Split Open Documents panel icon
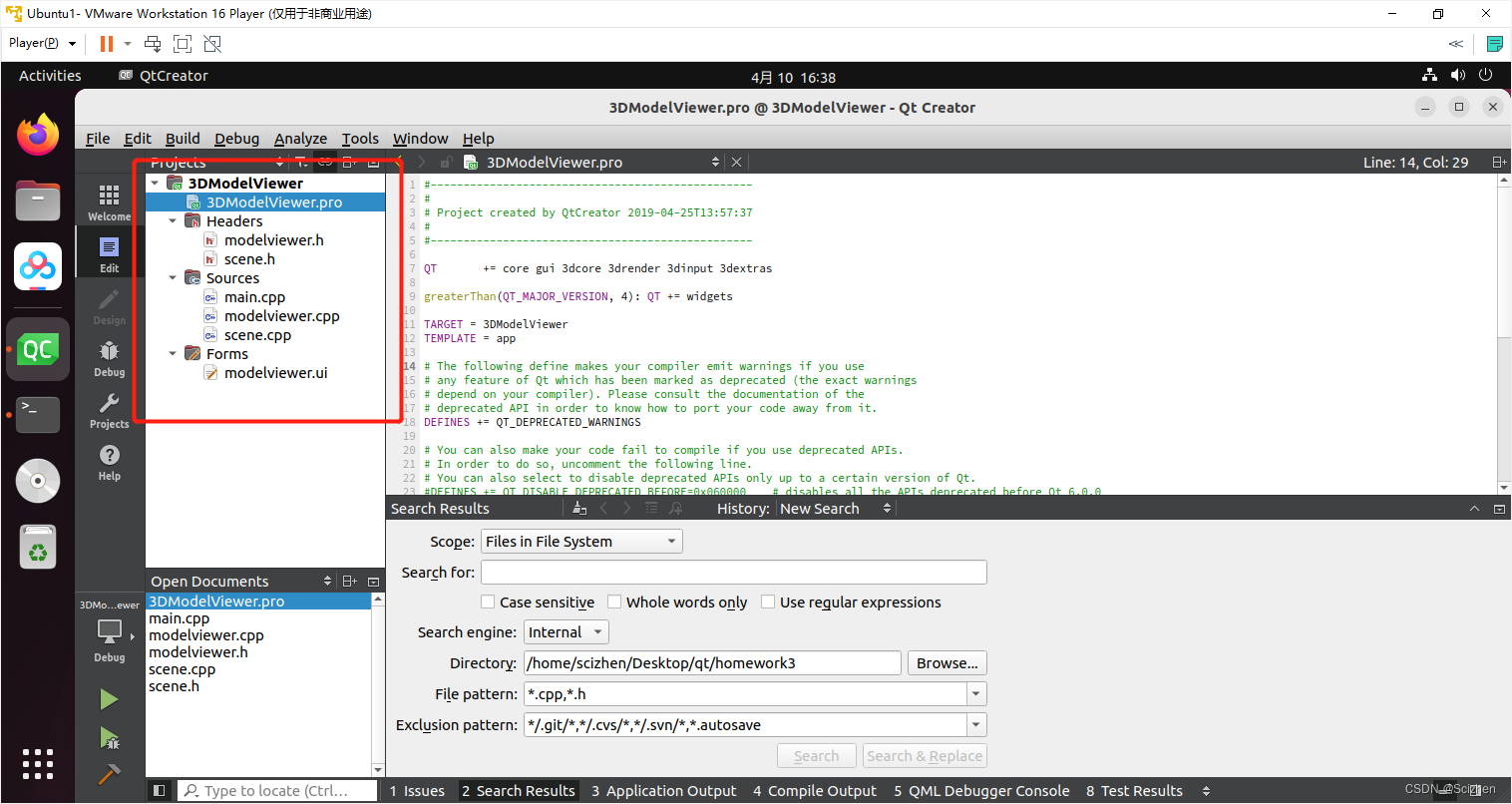 pos(349,582)
